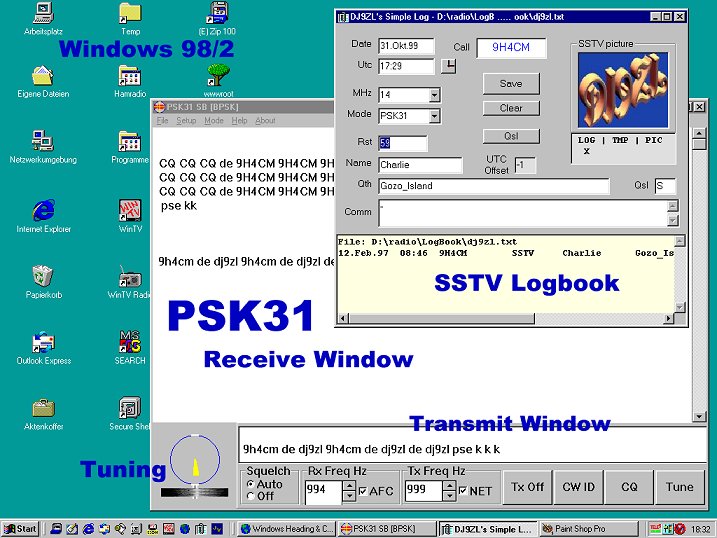Image resolution: width=717 pixels, height=538 pixels.
Task: Click the Date field 31.Okt.99
Action: [406, 46]
